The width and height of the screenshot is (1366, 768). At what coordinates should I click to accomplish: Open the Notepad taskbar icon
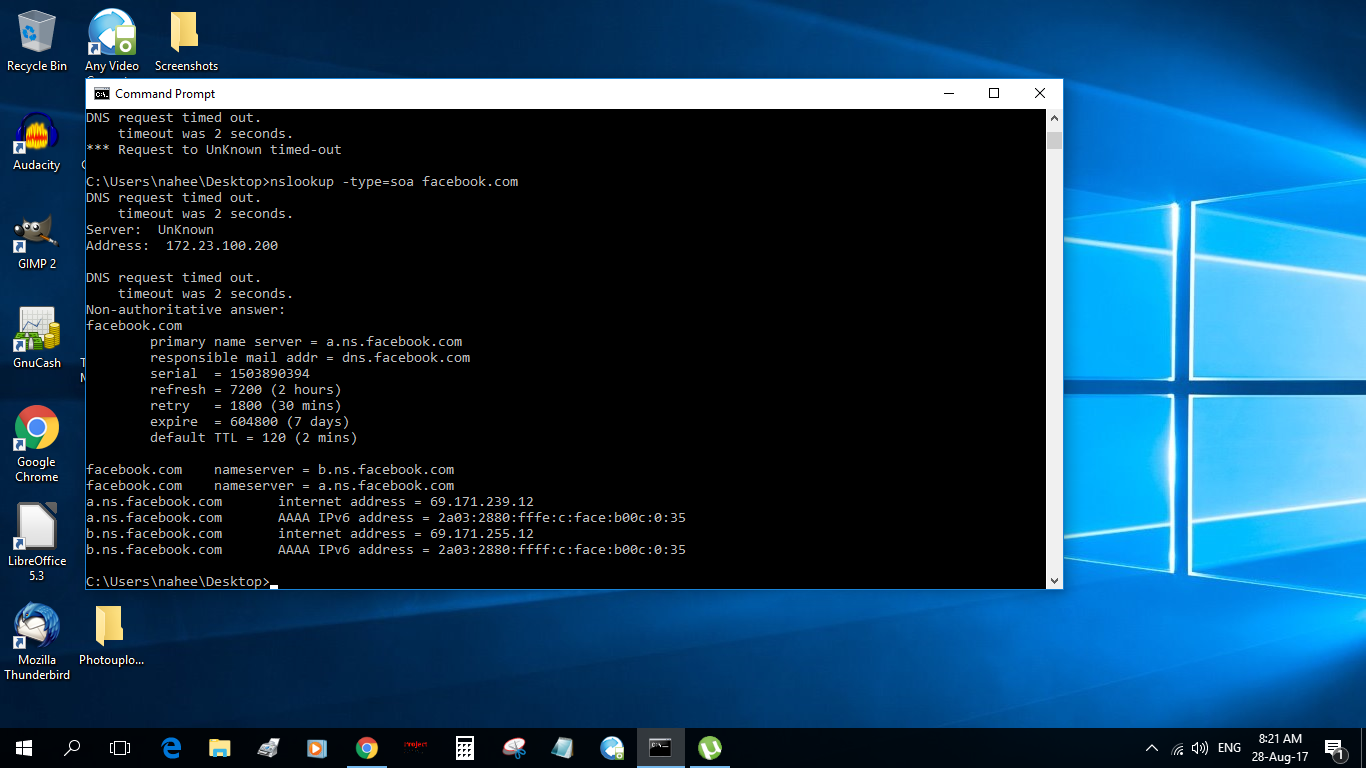(x=562, y=748)
